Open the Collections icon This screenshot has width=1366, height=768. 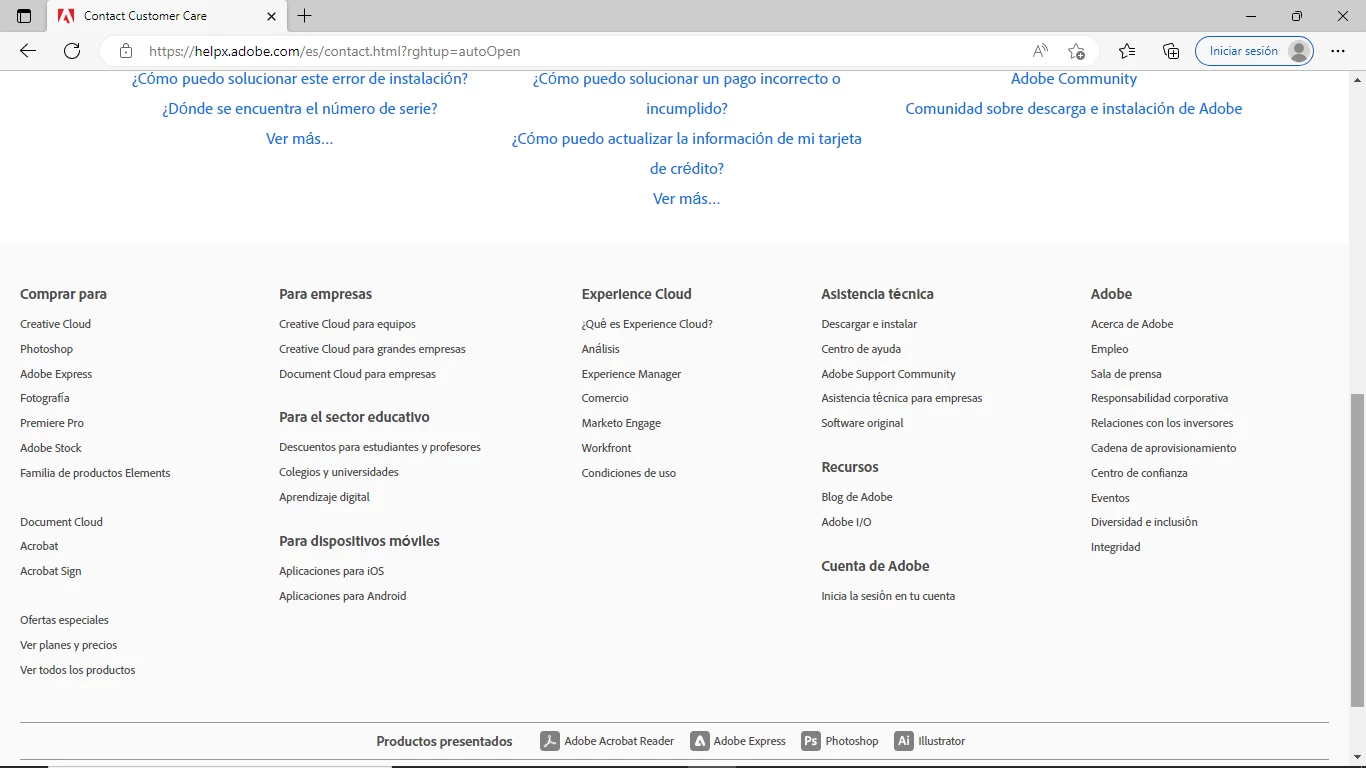point(1171,51)
